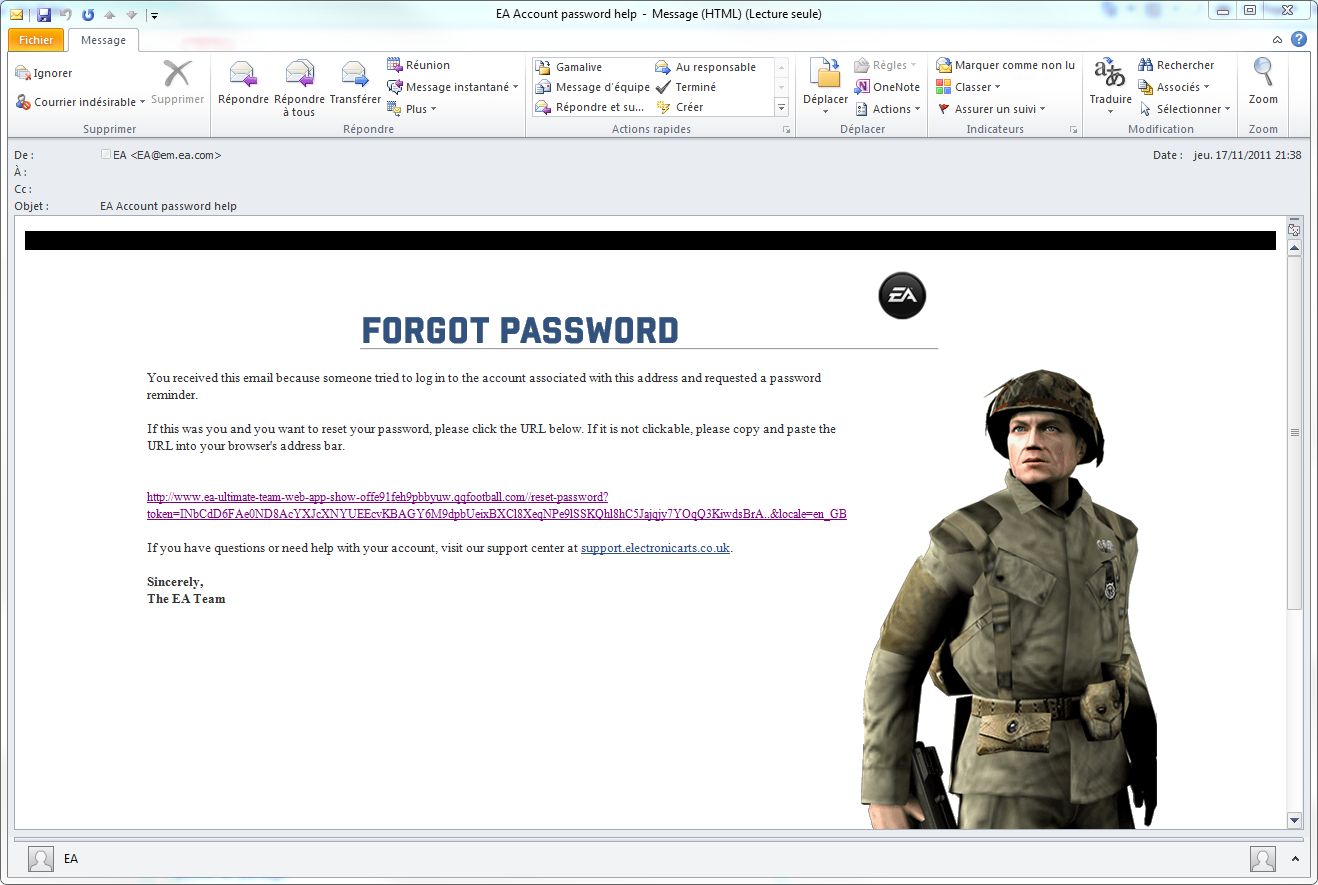Viewport: 1318px width, 885px height.
Task: Send message to OneNote
Action: 887,87
